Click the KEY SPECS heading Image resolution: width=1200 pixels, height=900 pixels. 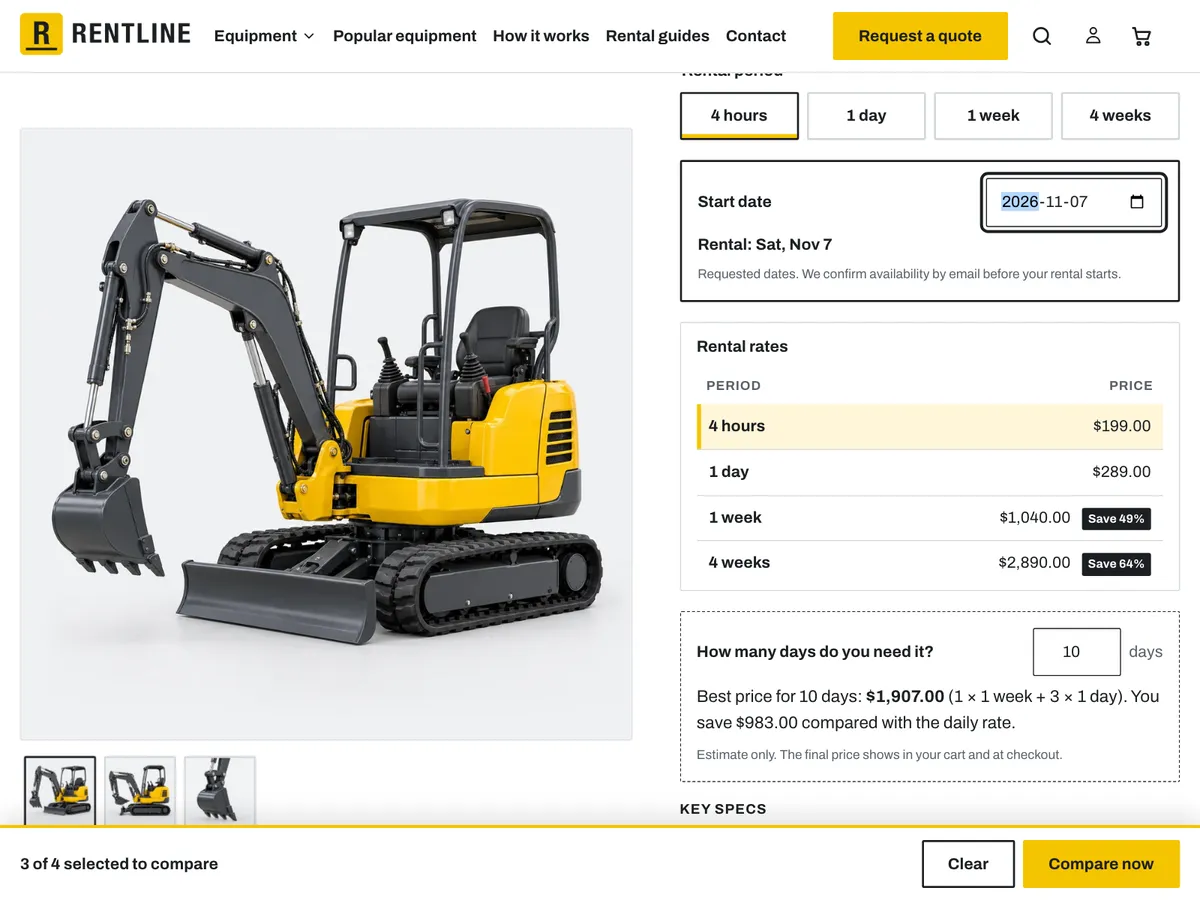pyautogui.click(x=723, y=809)
